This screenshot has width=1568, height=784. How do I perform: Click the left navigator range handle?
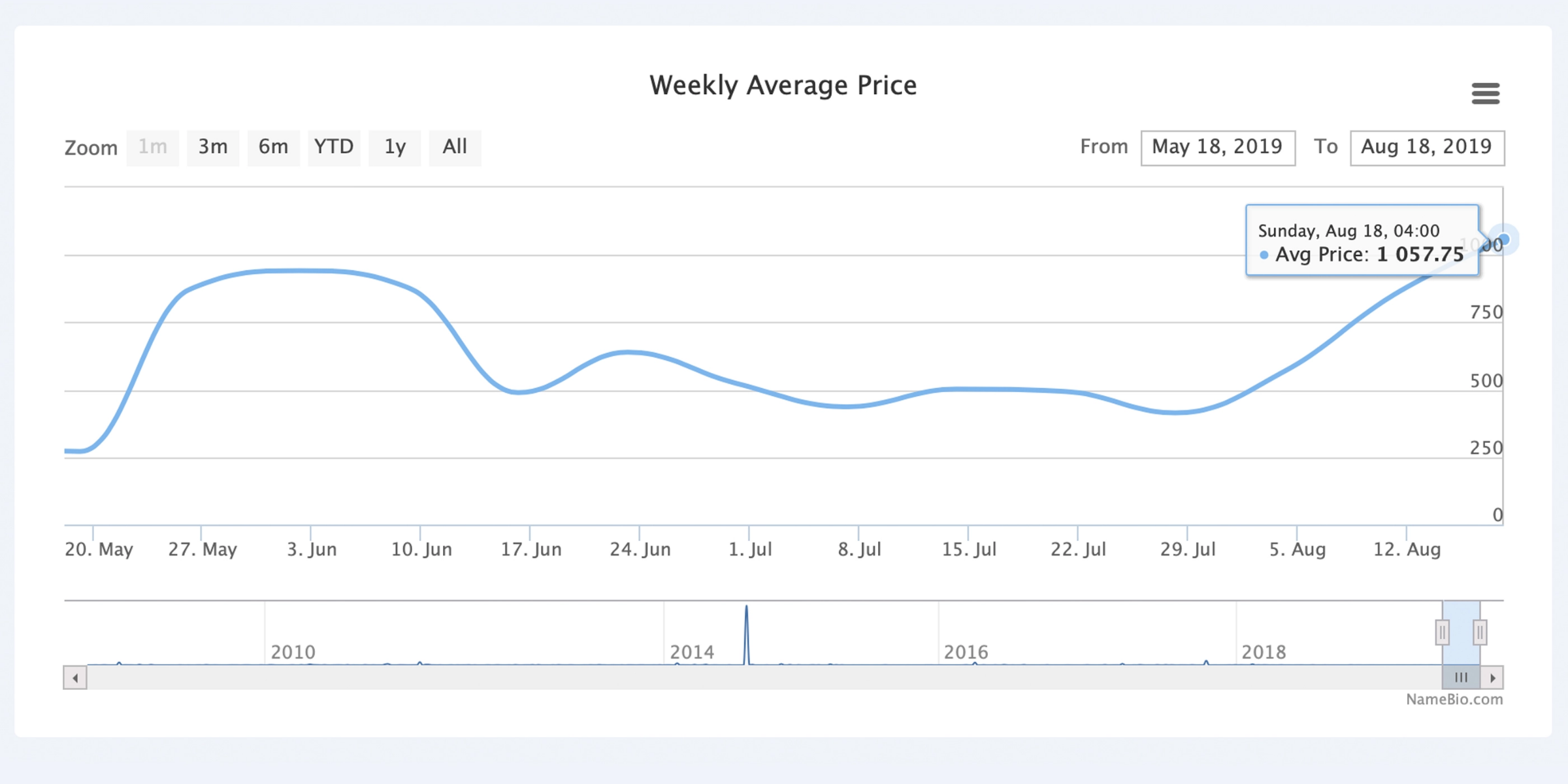1442,632
